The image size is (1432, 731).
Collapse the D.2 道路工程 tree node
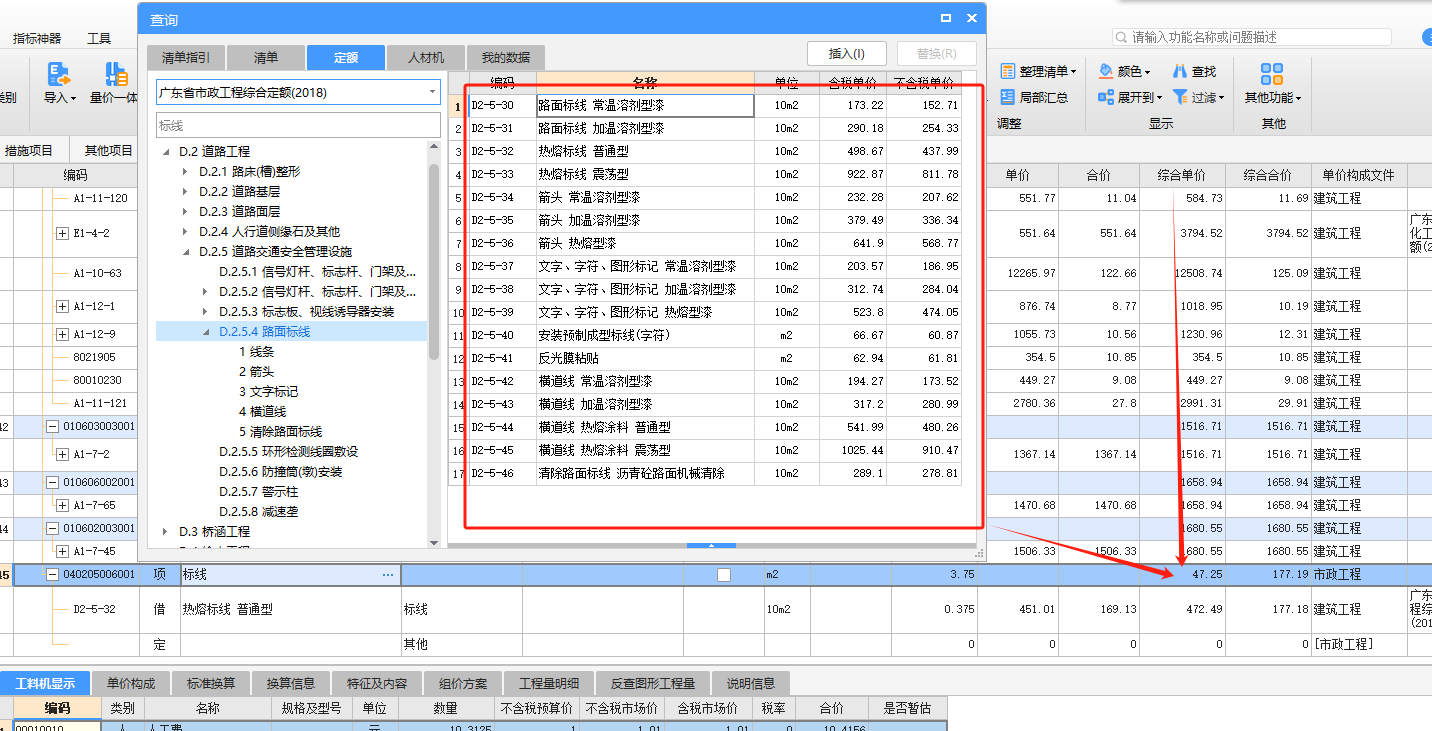click(165, 152)
